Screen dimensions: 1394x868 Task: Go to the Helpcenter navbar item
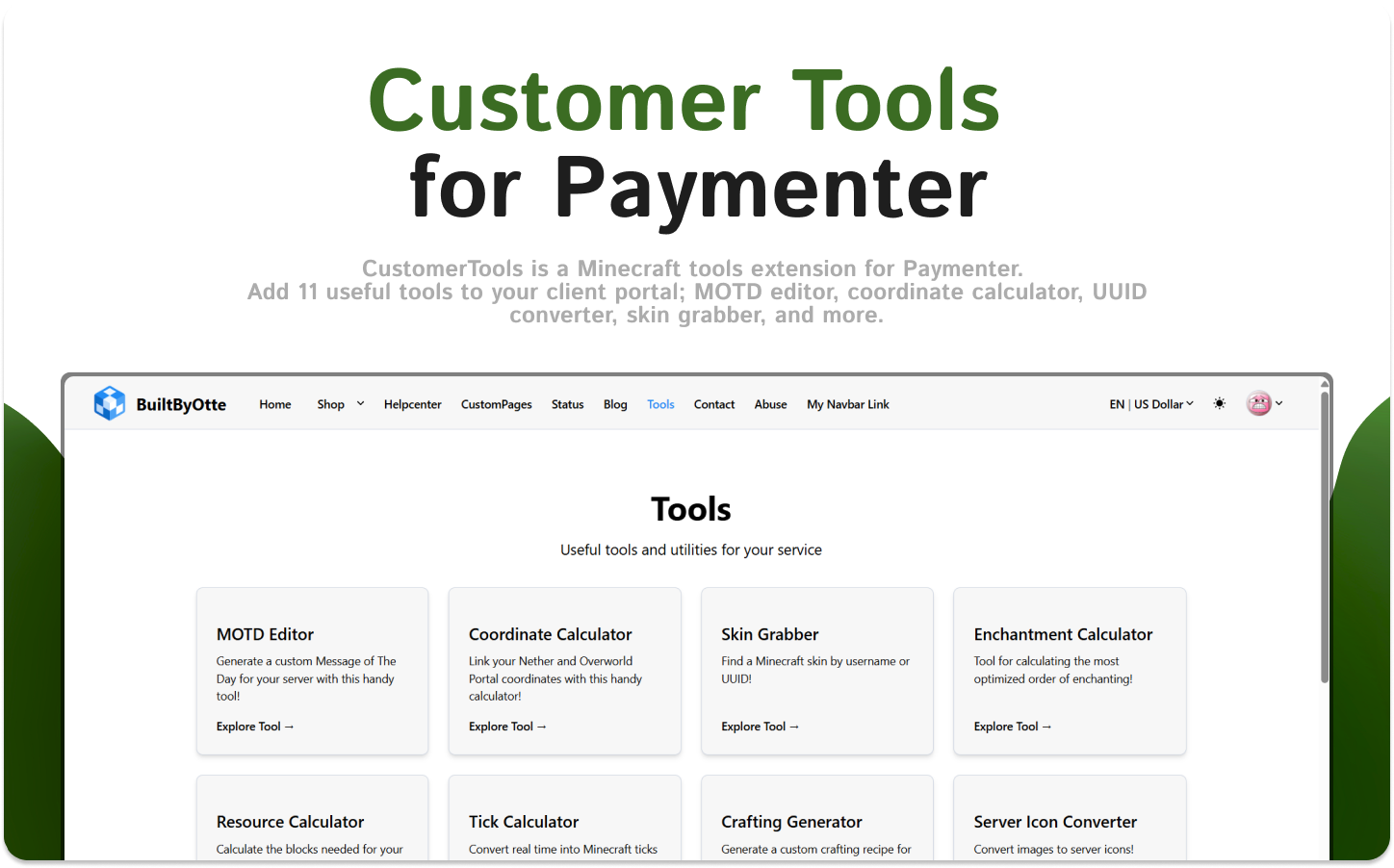coord(412,404)
